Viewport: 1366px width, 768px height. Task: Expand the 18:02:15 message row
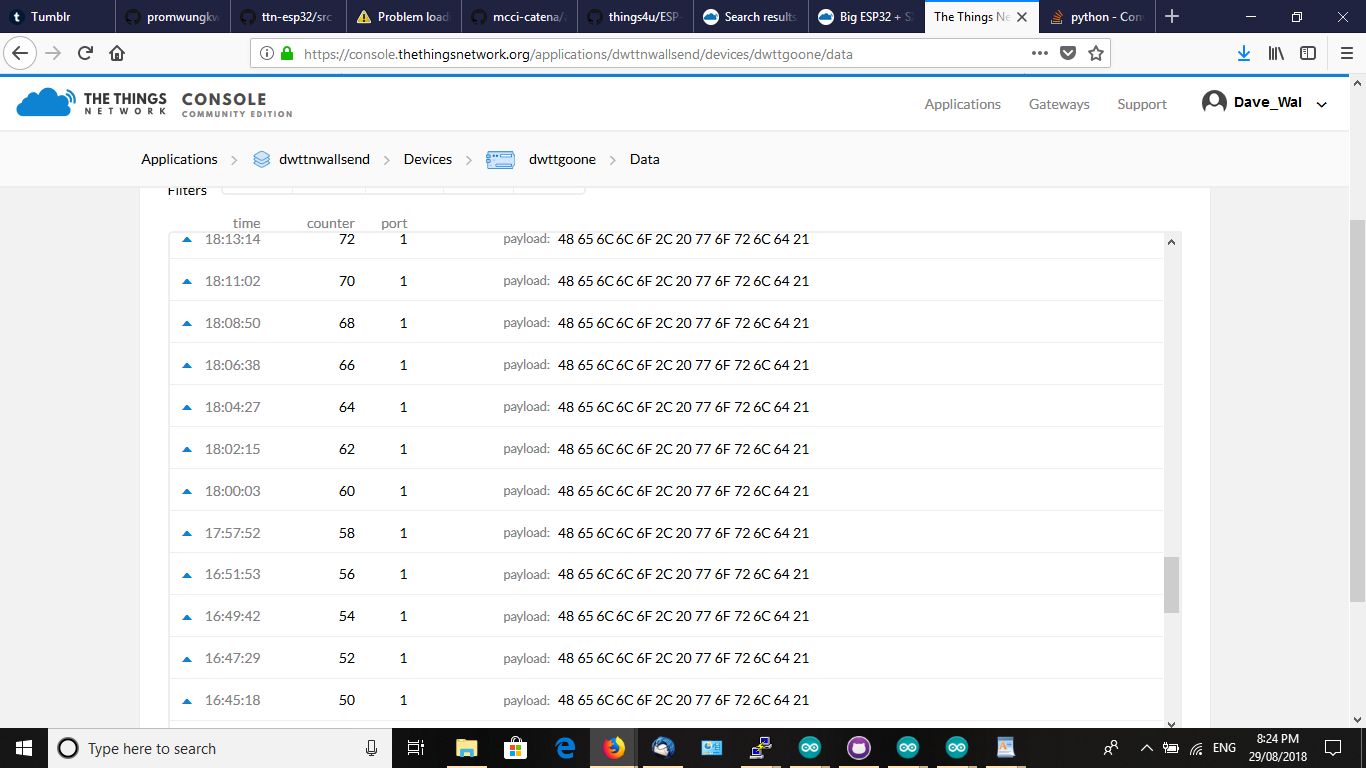[186, 450]
